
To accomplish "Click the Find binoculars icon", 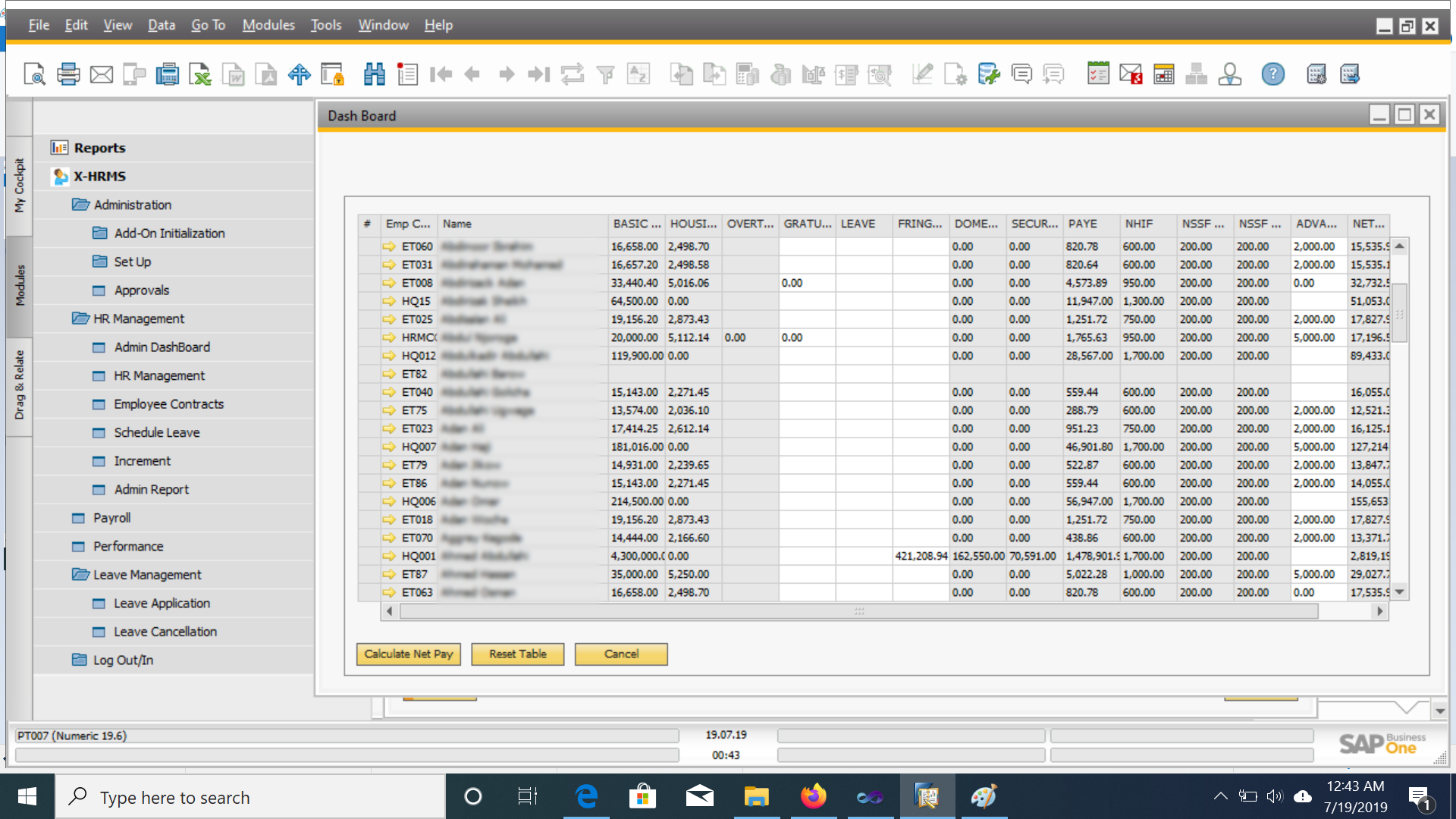I will tap(375, 74).
